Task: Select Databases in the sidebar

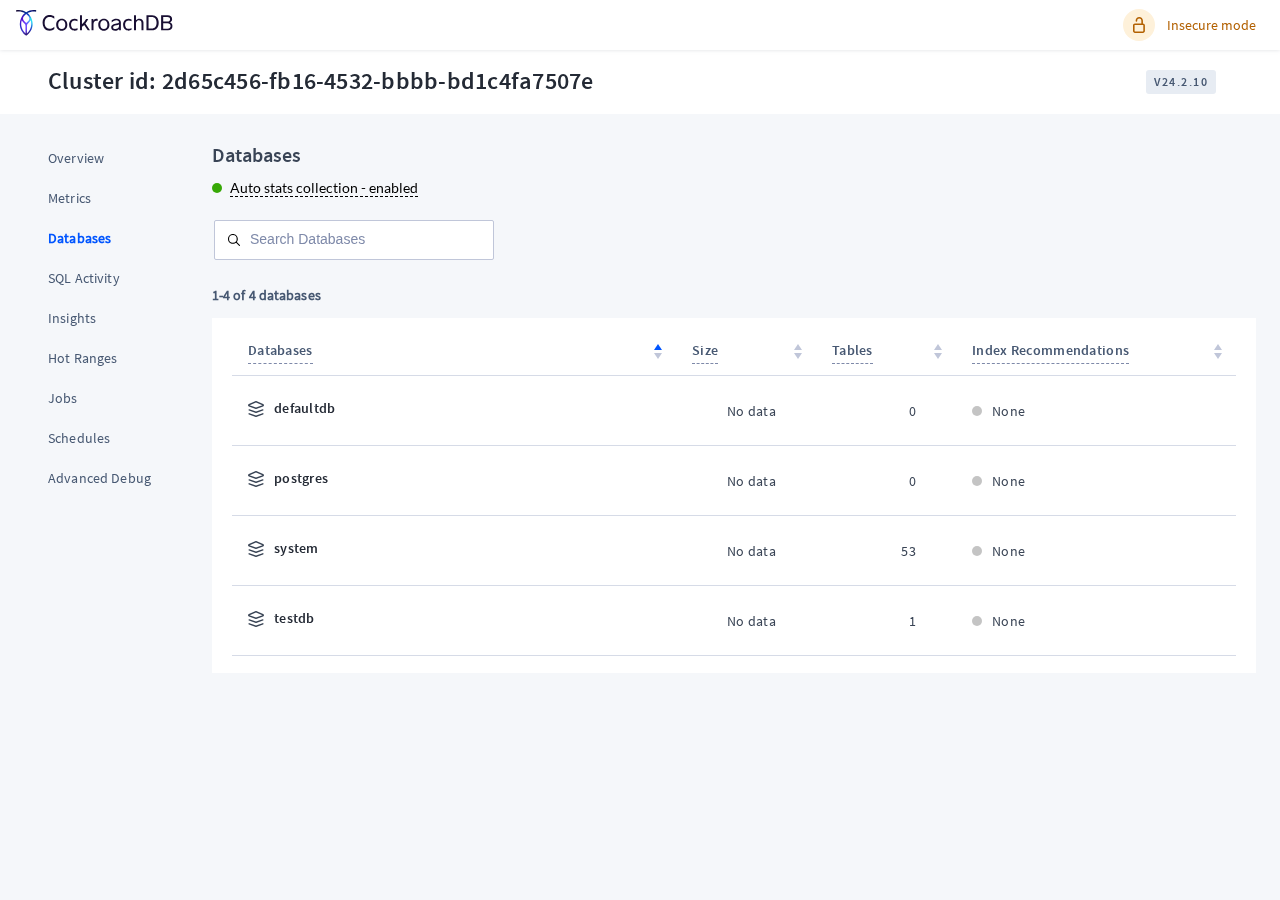Action: click(79, 238)
